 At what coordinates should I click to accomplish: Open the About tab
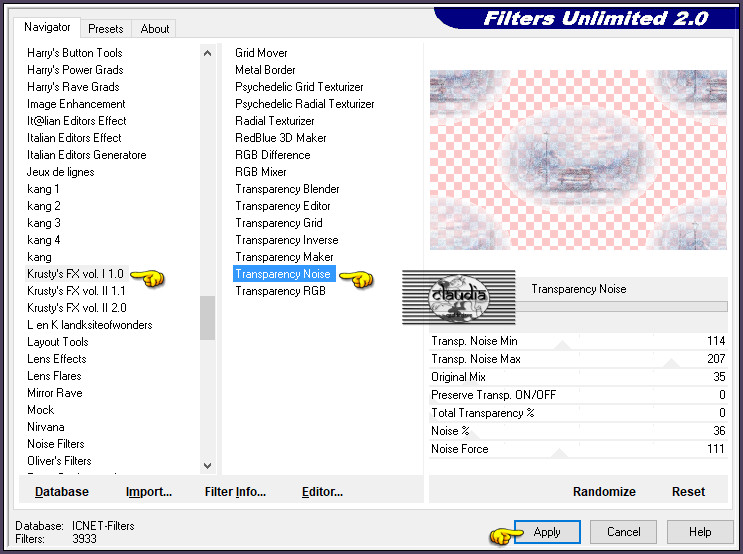(154, 29)
